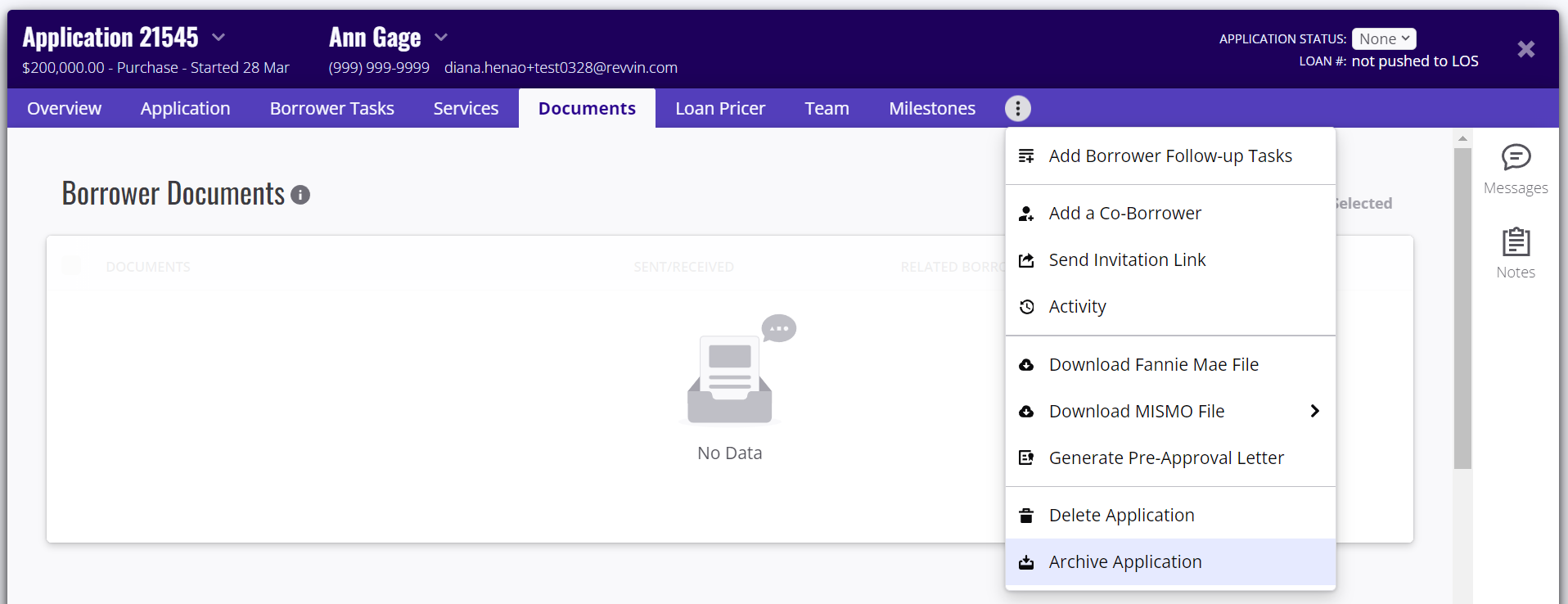Open the Application Status dropdown
The image size is (1568, 604).
click(x=1383, y=38)
